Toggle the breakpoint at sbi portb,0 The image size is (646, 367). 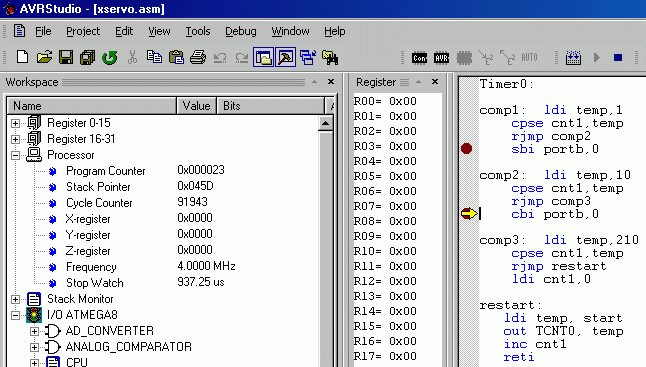[466, 149]
